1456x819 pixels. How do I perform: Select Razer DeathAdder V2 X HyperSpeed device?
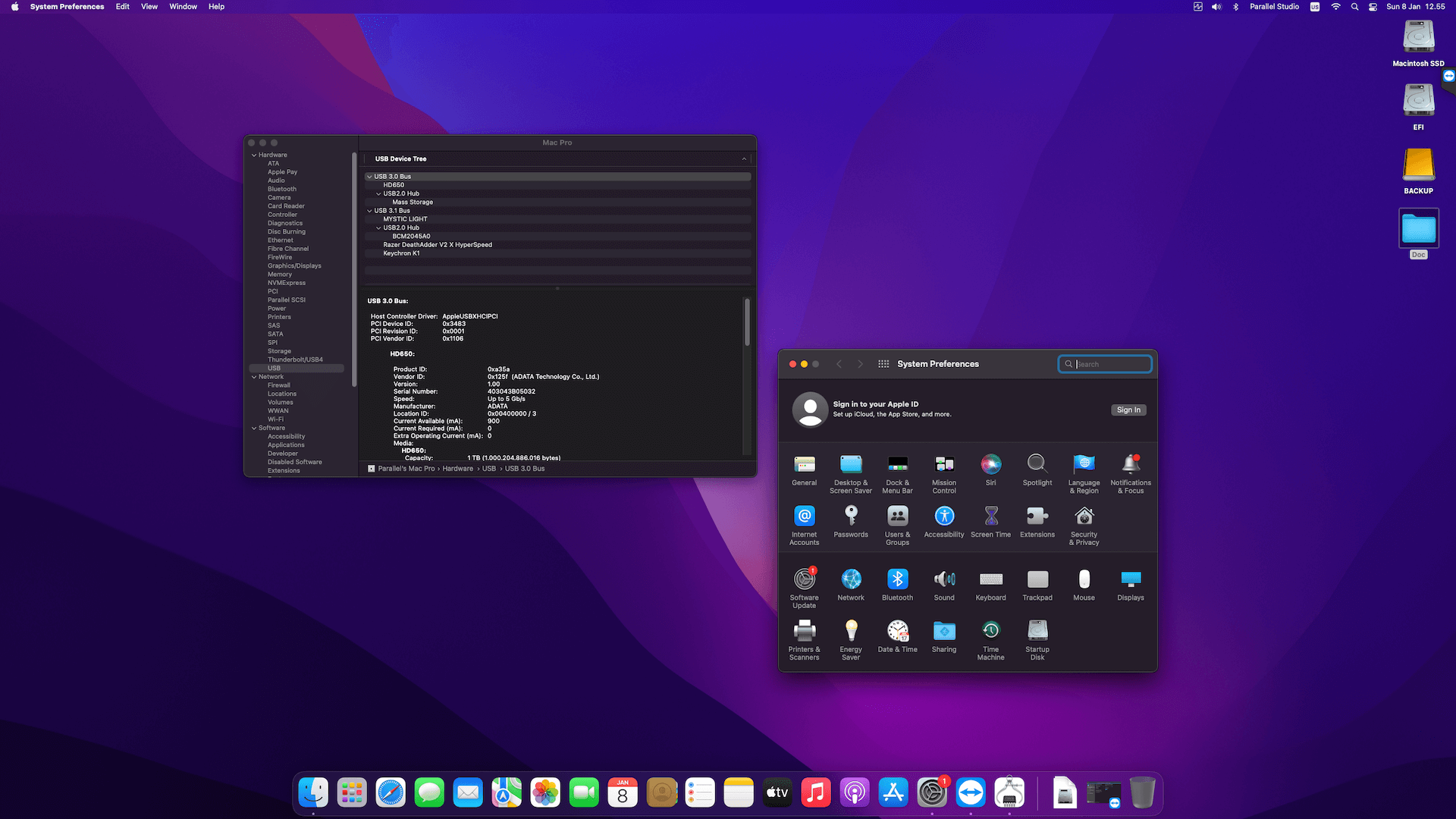point(438,245)
